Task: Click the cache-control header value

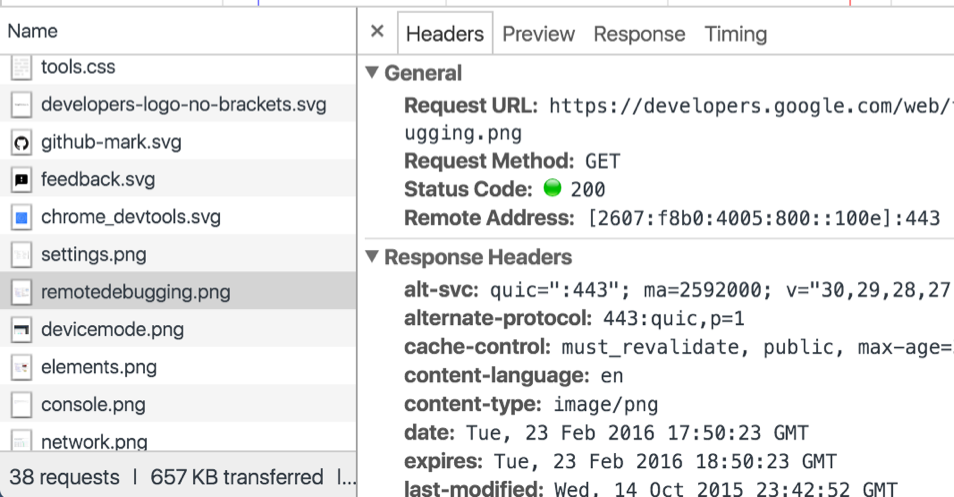Action: pyautogui.click(x=757, y=347)
